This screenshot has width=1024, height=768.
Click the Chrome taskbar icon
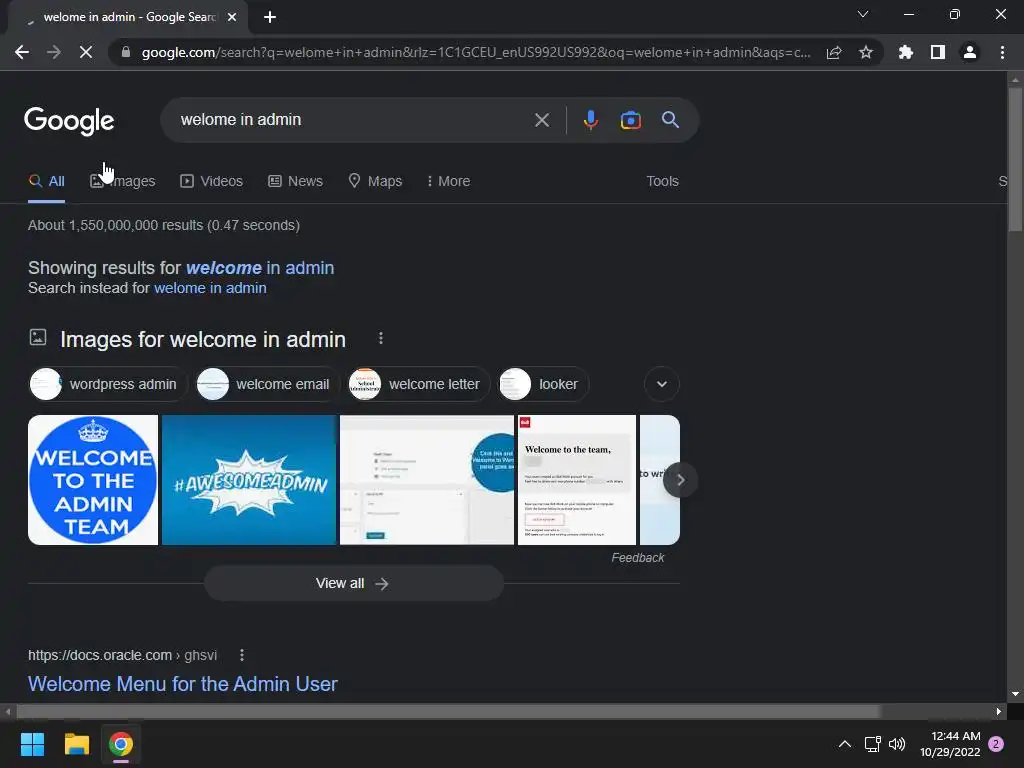[121, 744]
